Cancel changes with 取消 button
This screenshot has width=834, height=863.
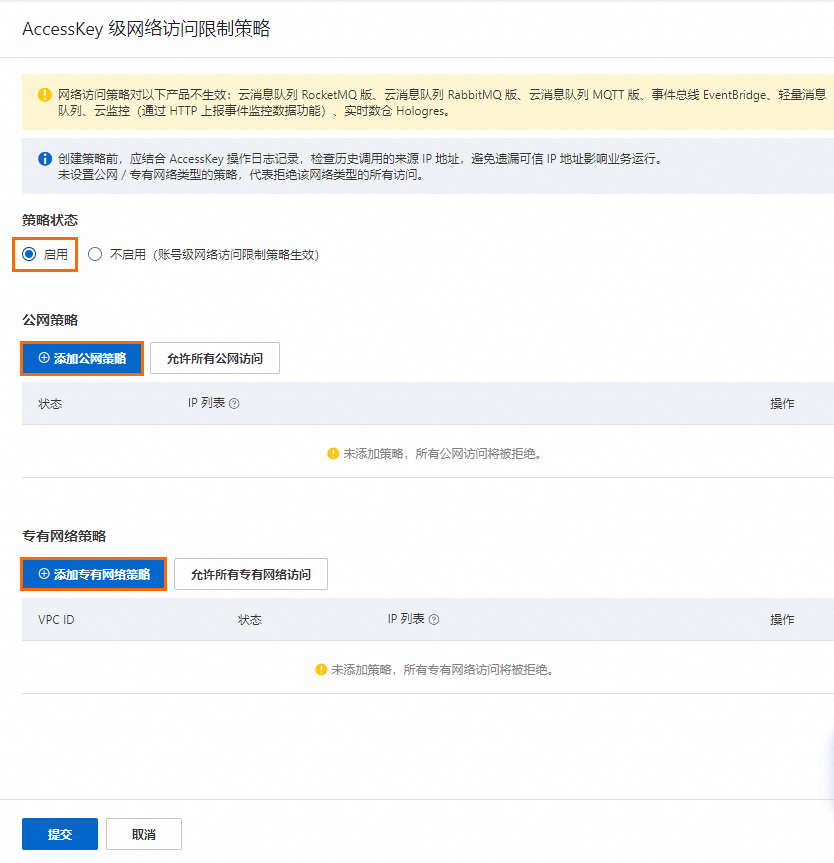click(x=143, y=833)
